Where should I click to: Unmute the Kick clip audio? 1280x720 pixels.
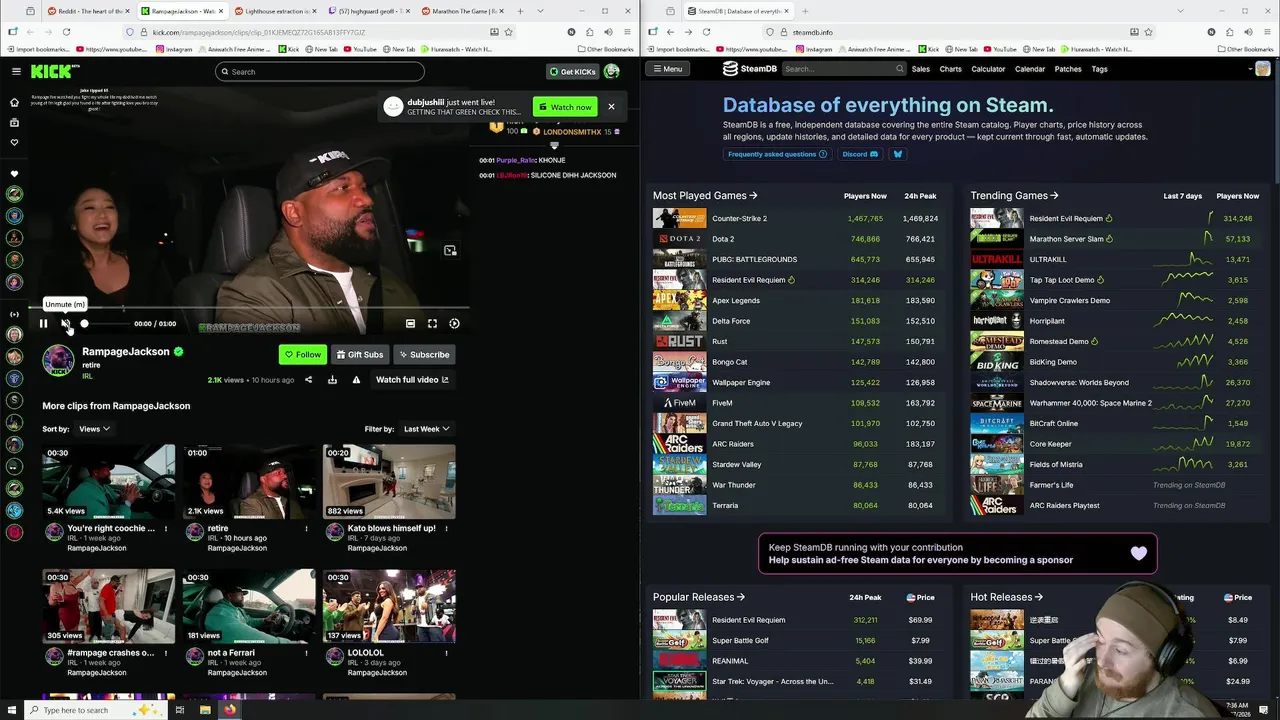65,324
